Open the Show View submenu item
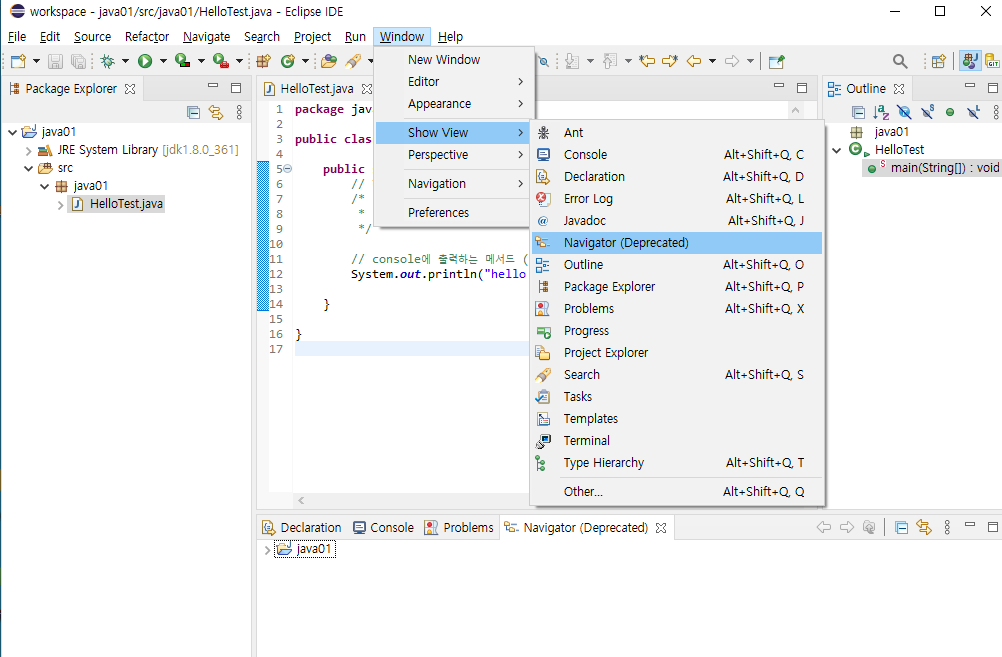 click(x=453, y=133)
